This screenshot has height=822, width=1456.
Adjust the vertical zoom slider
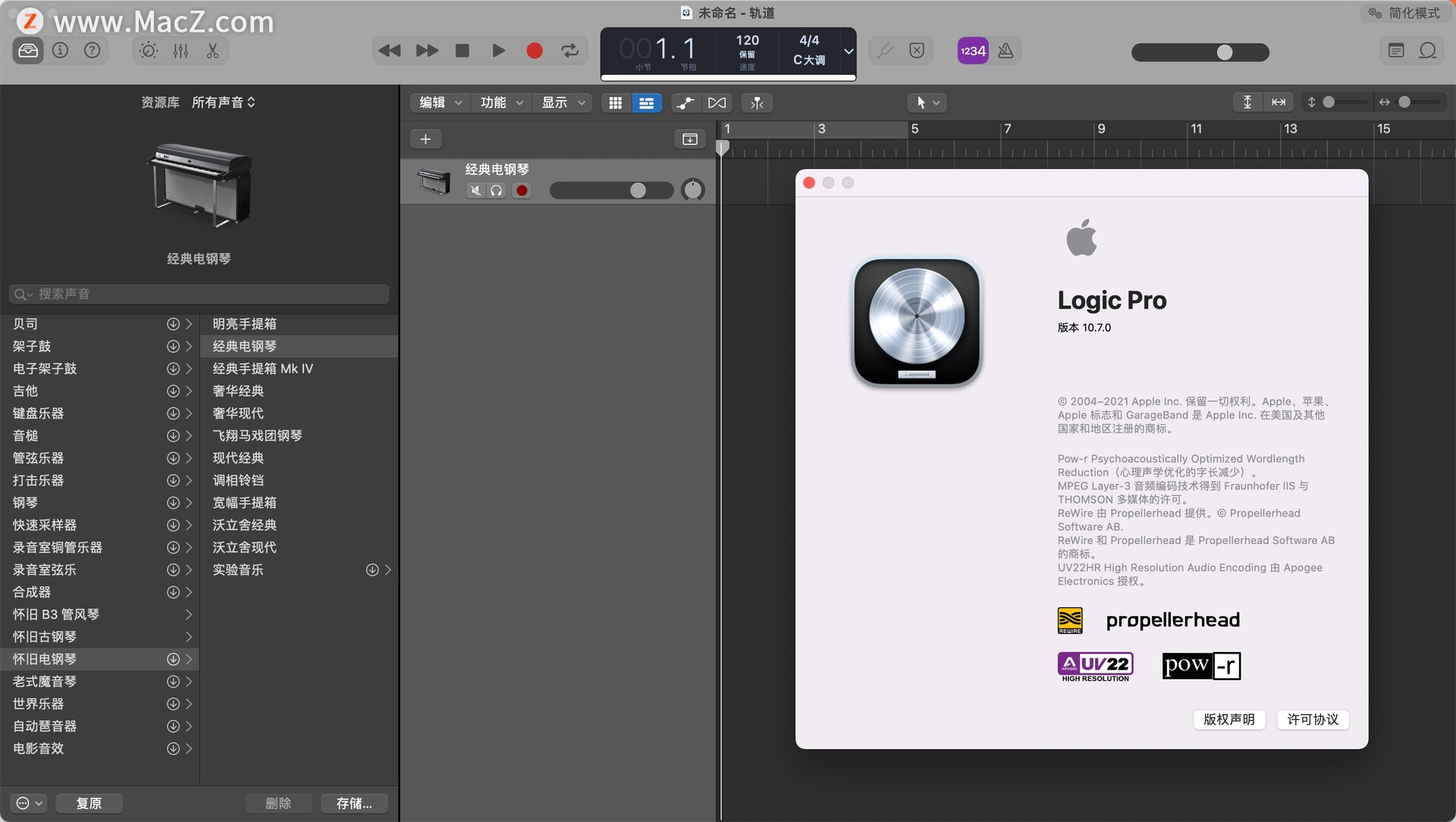pos(1345,102)
